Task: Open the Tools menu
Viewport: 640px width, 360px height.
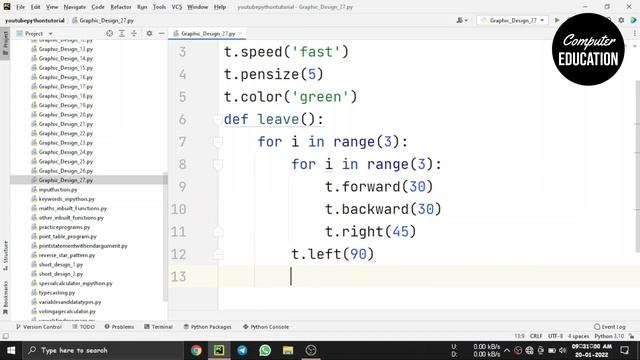Action: tap(159, 7)
